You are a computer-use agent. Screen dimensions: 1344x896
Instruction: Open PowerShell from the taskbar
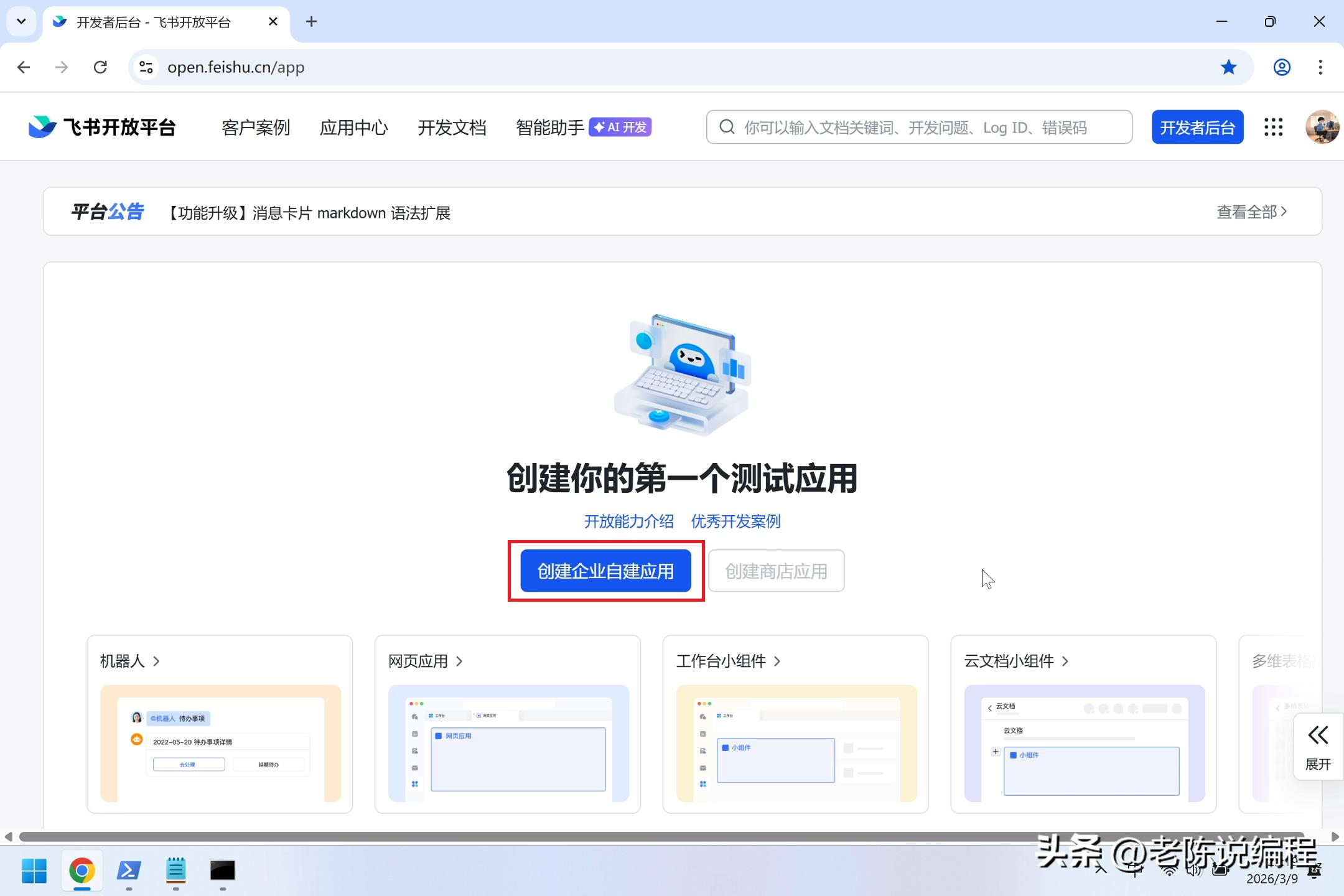(x=129, y=870)
